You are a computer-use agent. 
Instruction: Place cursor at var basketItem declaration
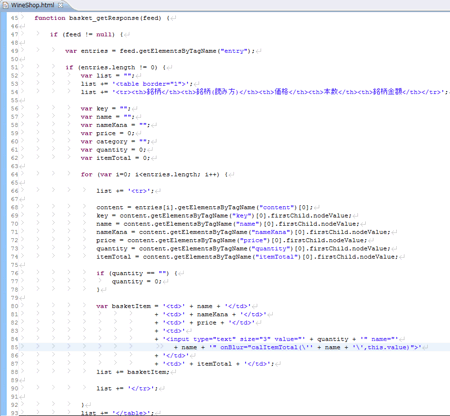123,306
